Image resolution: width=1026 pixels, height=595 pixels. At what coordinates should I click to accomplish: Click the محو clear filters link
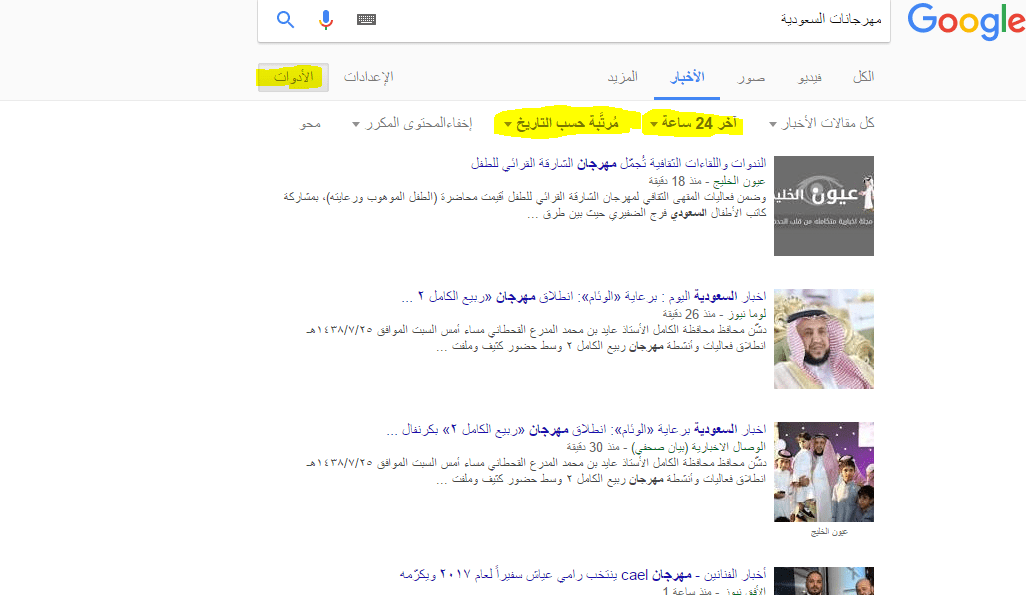[310, 123]
